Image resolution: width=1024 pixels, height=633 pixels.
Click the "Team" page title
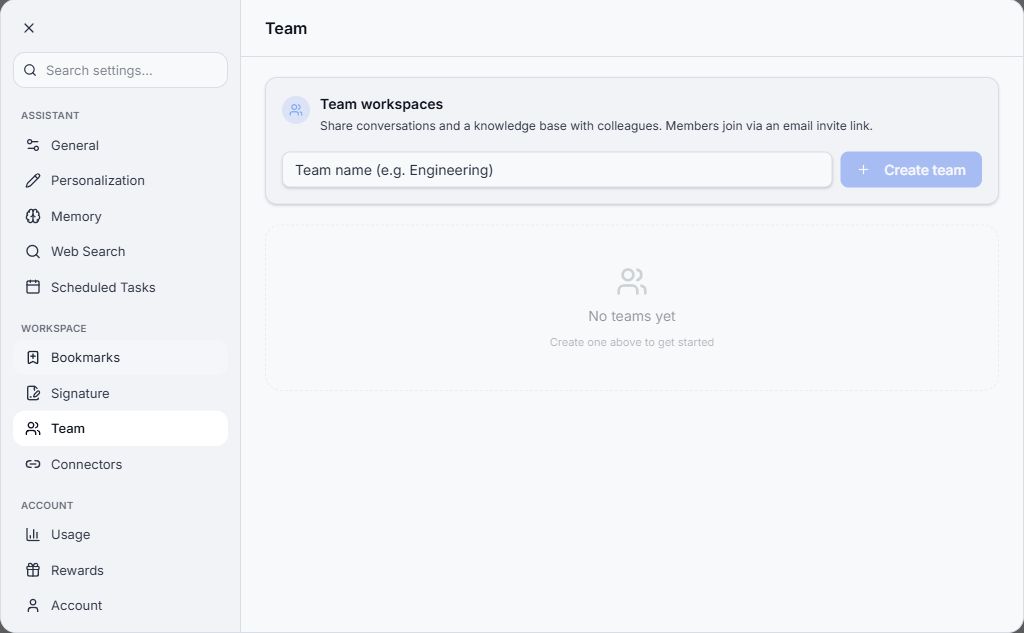click(286, 28)
